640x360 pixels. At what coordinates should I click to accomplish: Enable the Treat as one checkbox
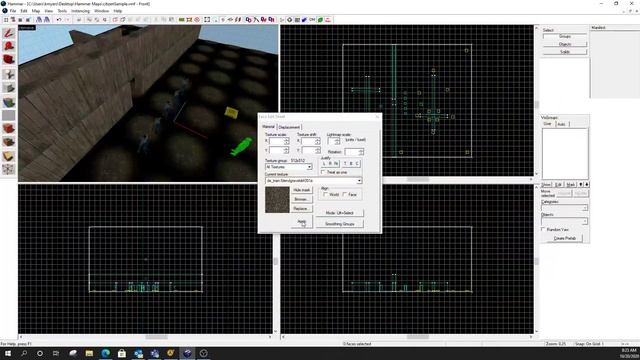(x=323, y=172)
